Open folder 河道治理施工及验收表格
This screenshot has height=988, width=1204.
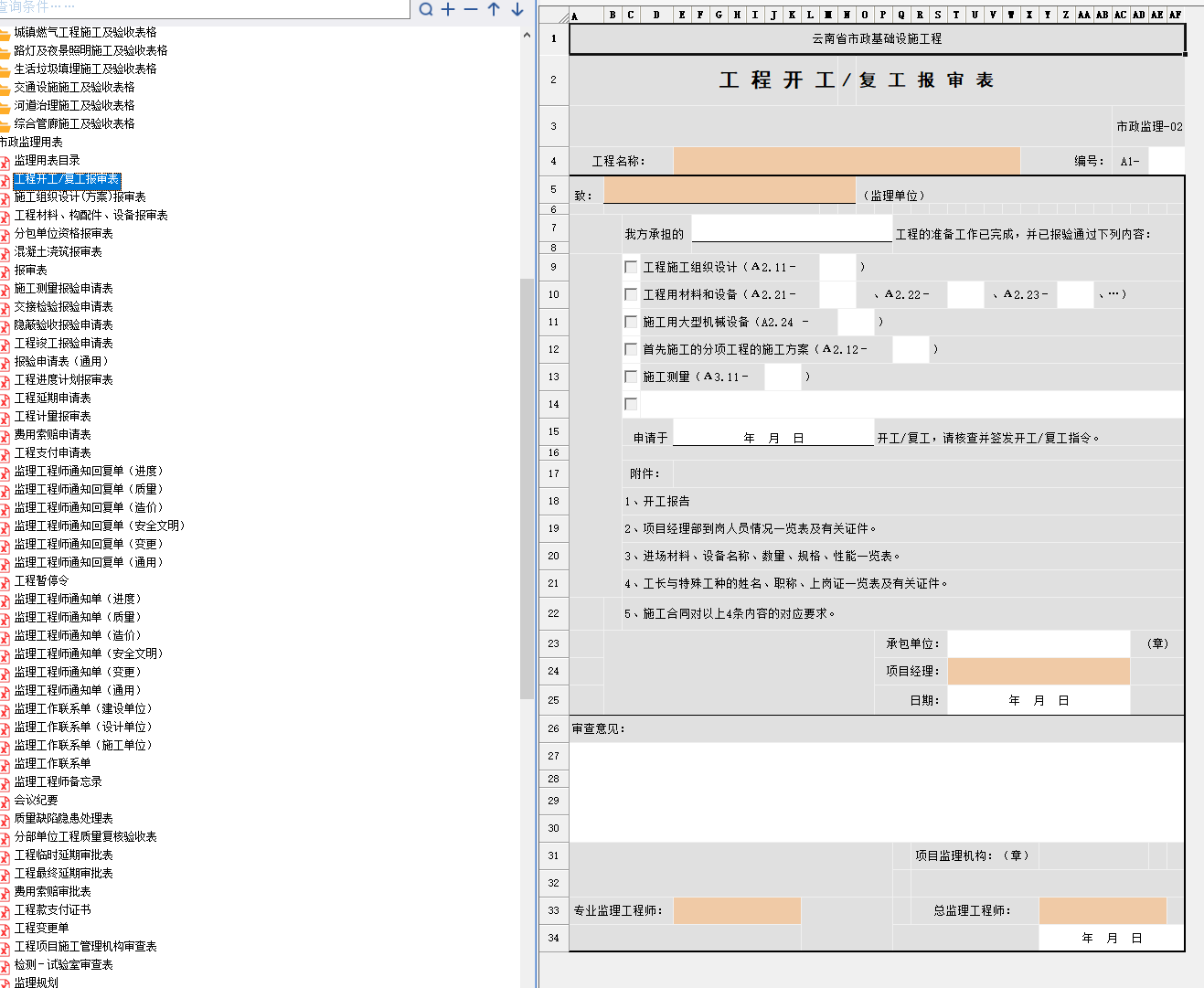click(x=74, y=105)
